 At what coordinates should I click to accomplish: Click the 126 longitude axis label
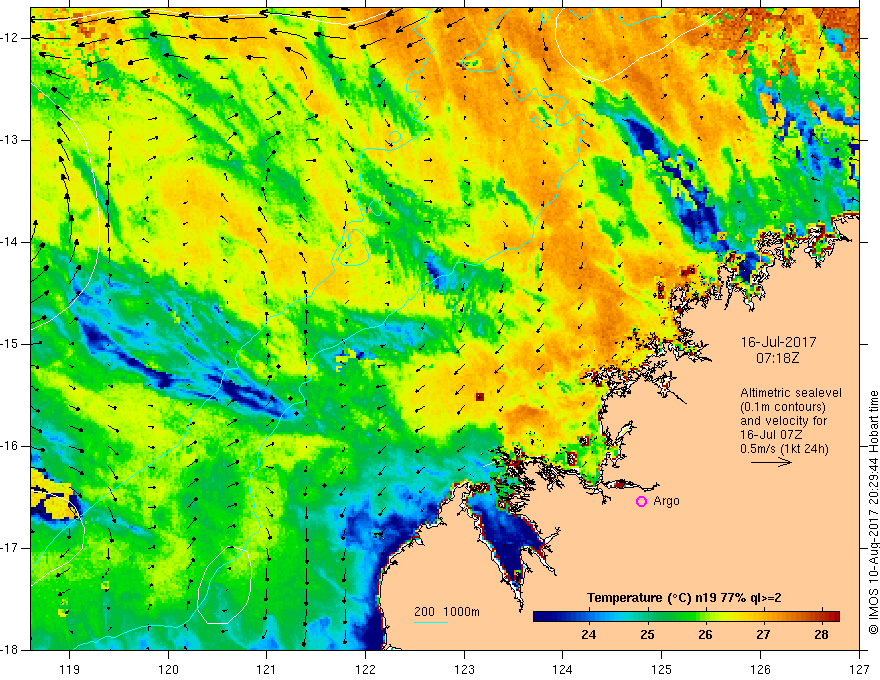[760, 669]
